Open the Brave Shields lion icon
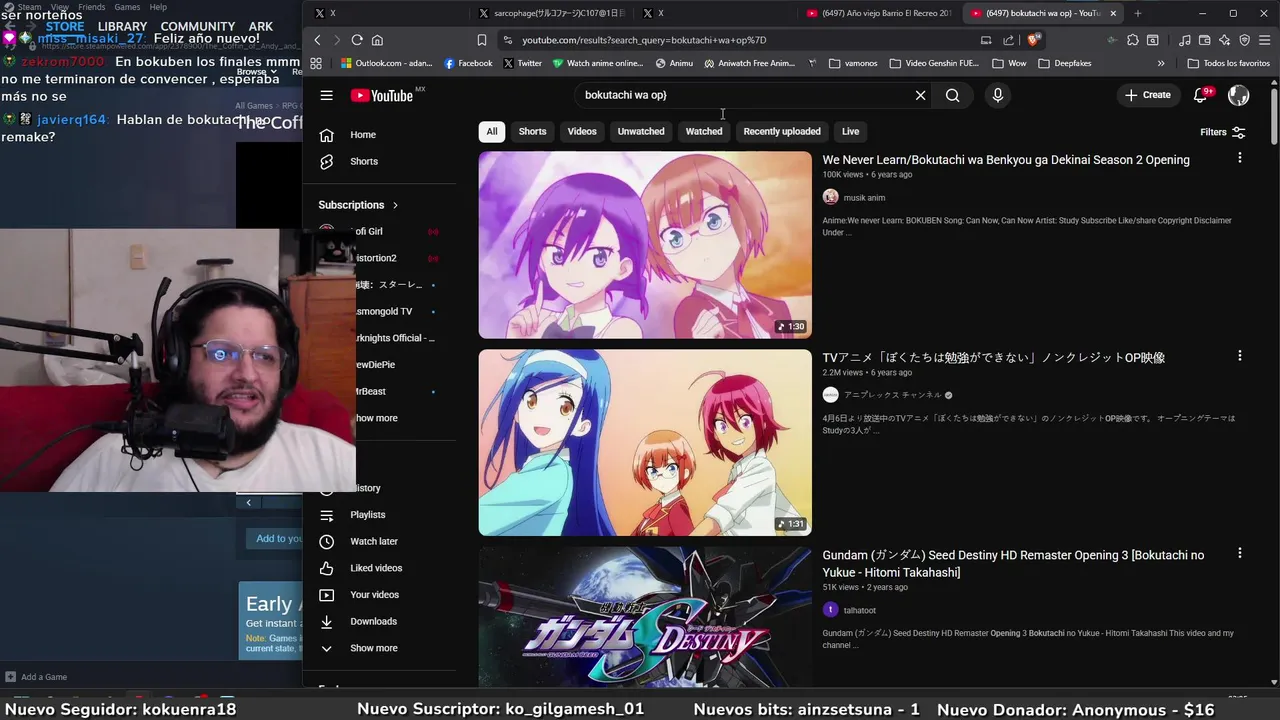This screenshot has height=720, width=1280. click(x=1033, y=40)
